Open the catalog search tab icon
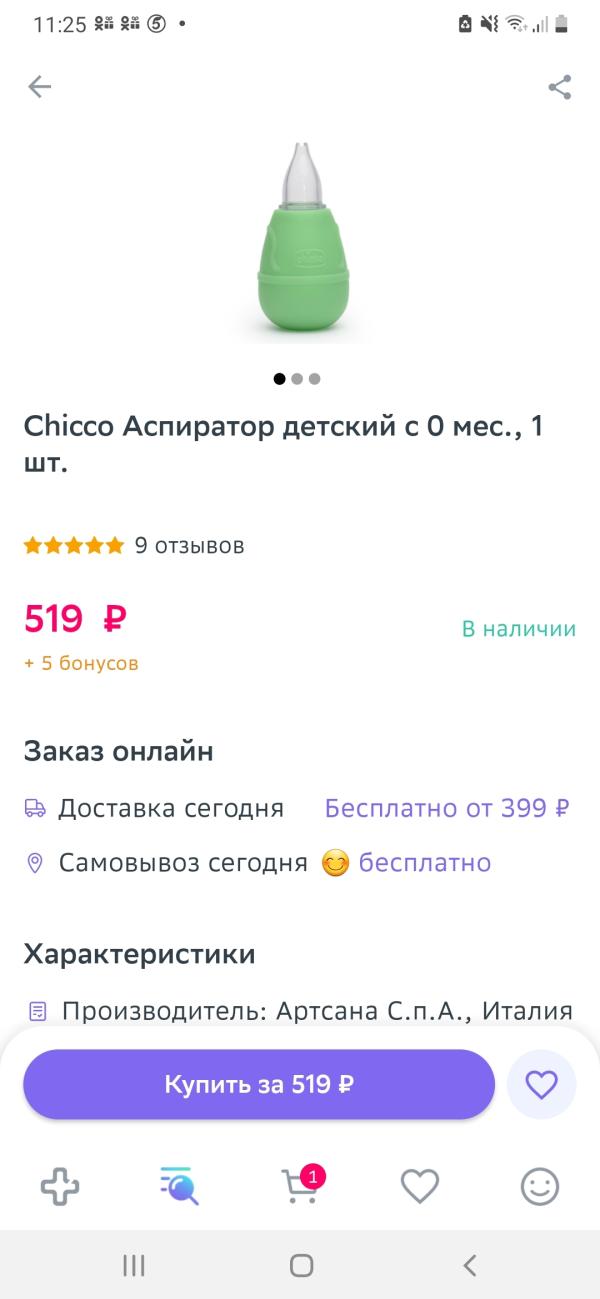Viewport: 600px width, 1299px height. (x=180, y=1187)
